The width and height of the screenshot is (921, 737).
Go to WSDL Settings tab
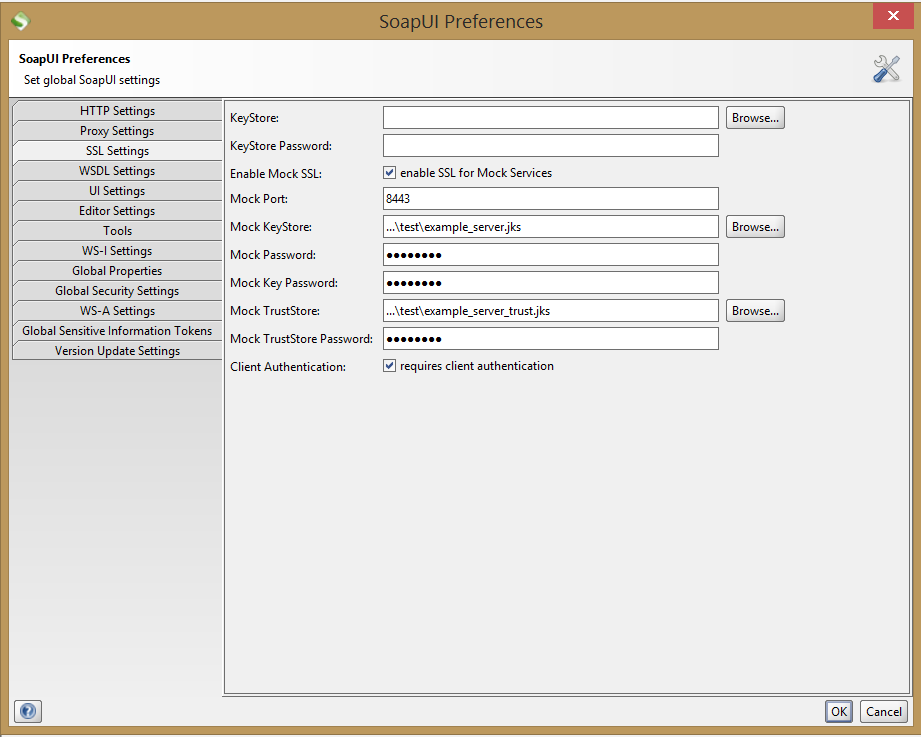(x=117, y=171)
